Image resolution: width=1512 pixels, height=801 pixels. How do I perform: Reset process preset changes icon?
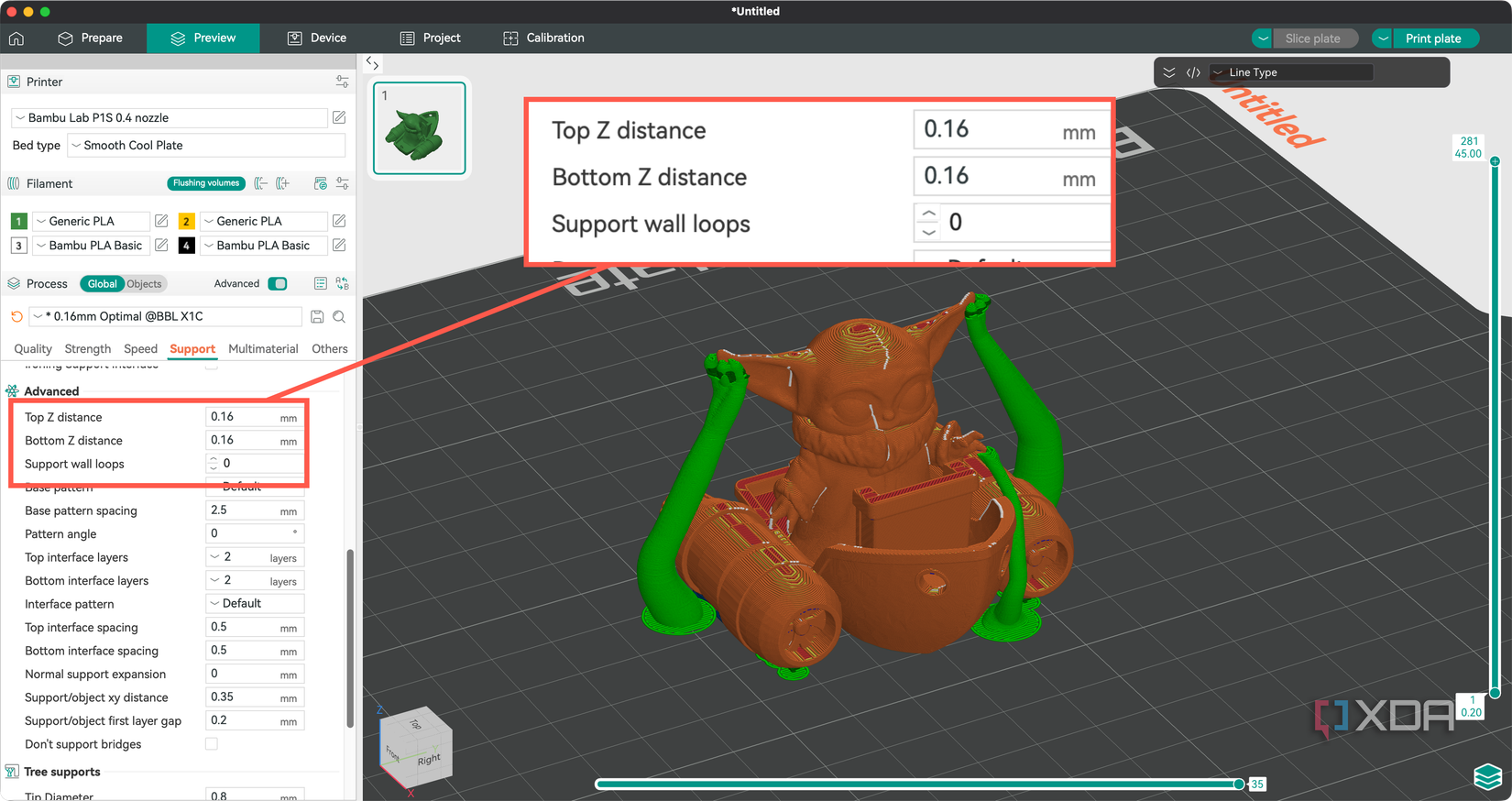click(x=16, y=316)
